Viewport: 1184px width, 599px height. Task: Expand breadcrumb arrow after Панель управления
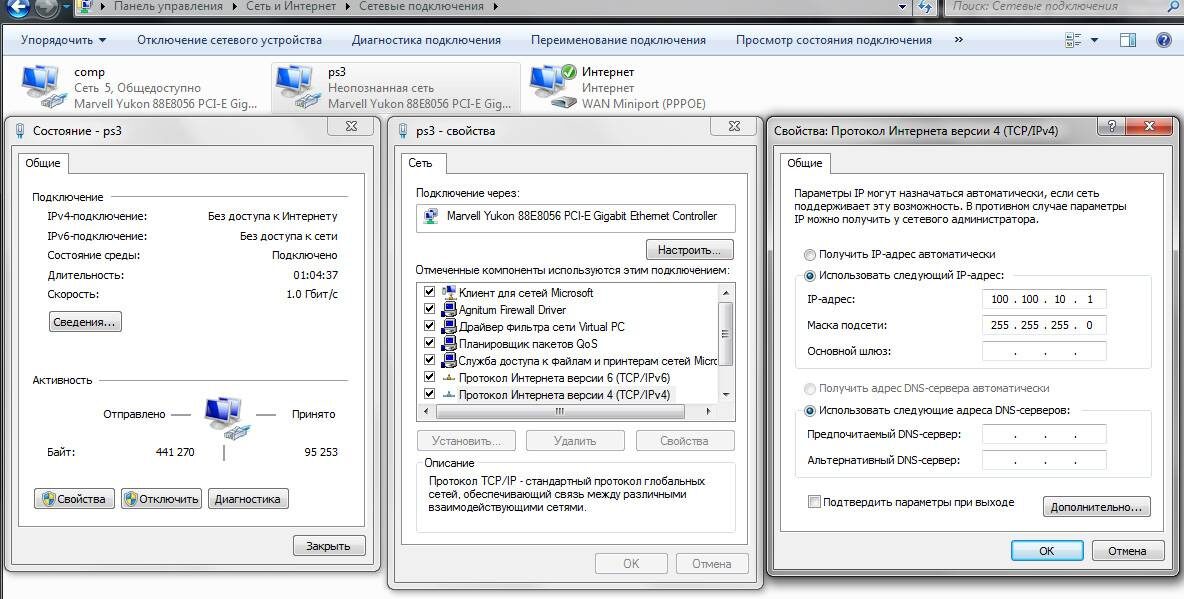235,7
